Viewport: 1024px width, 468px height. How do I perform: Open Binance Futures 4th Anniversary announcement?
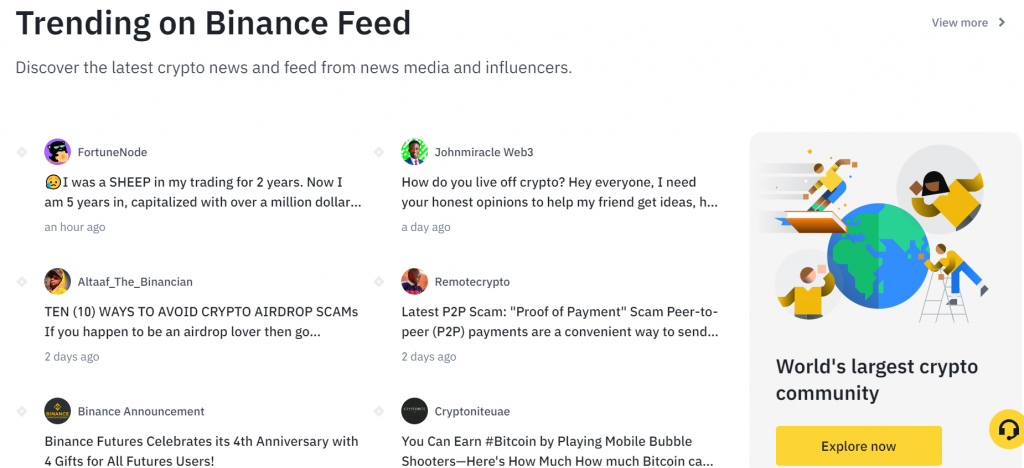[x=201, y=451]
